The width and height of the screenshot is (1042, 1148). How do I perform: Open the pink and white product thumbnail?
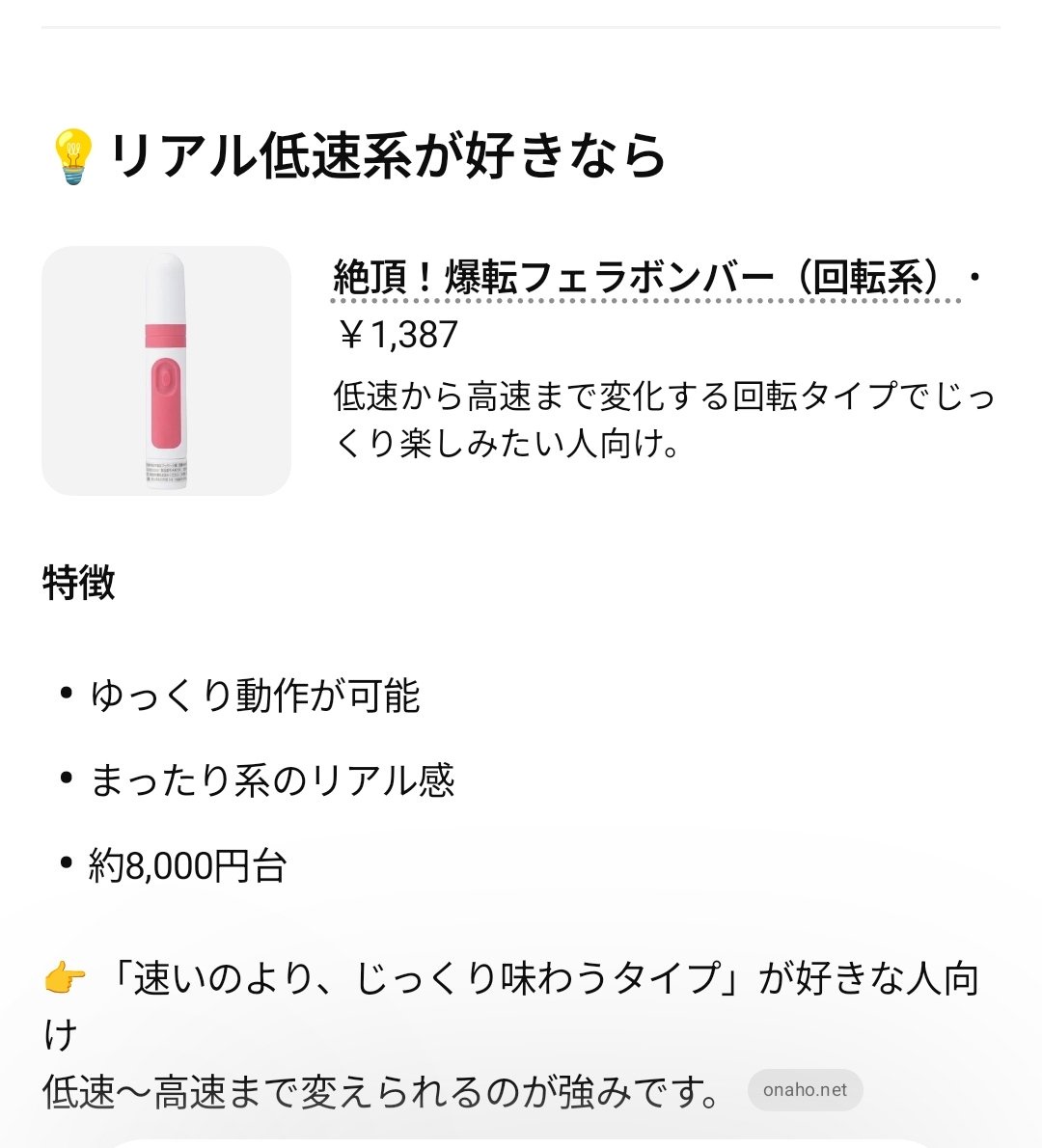click(166, 370)
